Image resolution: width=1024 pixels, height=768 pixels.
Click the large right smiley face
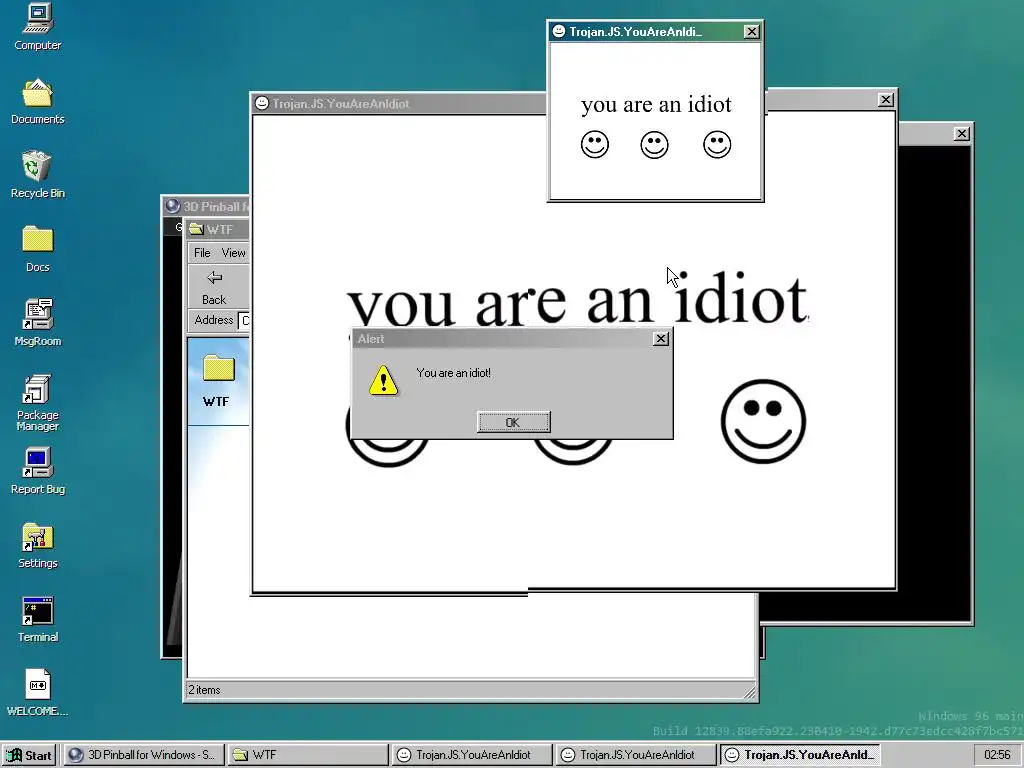tap(763, 421)
